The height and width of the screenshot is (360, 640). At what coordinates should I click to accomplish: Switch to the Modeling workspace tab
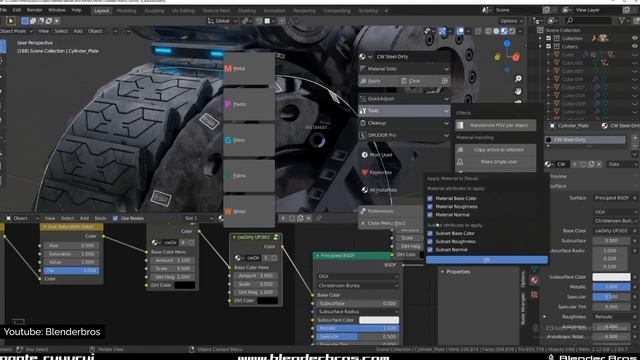tap(127, 11)
